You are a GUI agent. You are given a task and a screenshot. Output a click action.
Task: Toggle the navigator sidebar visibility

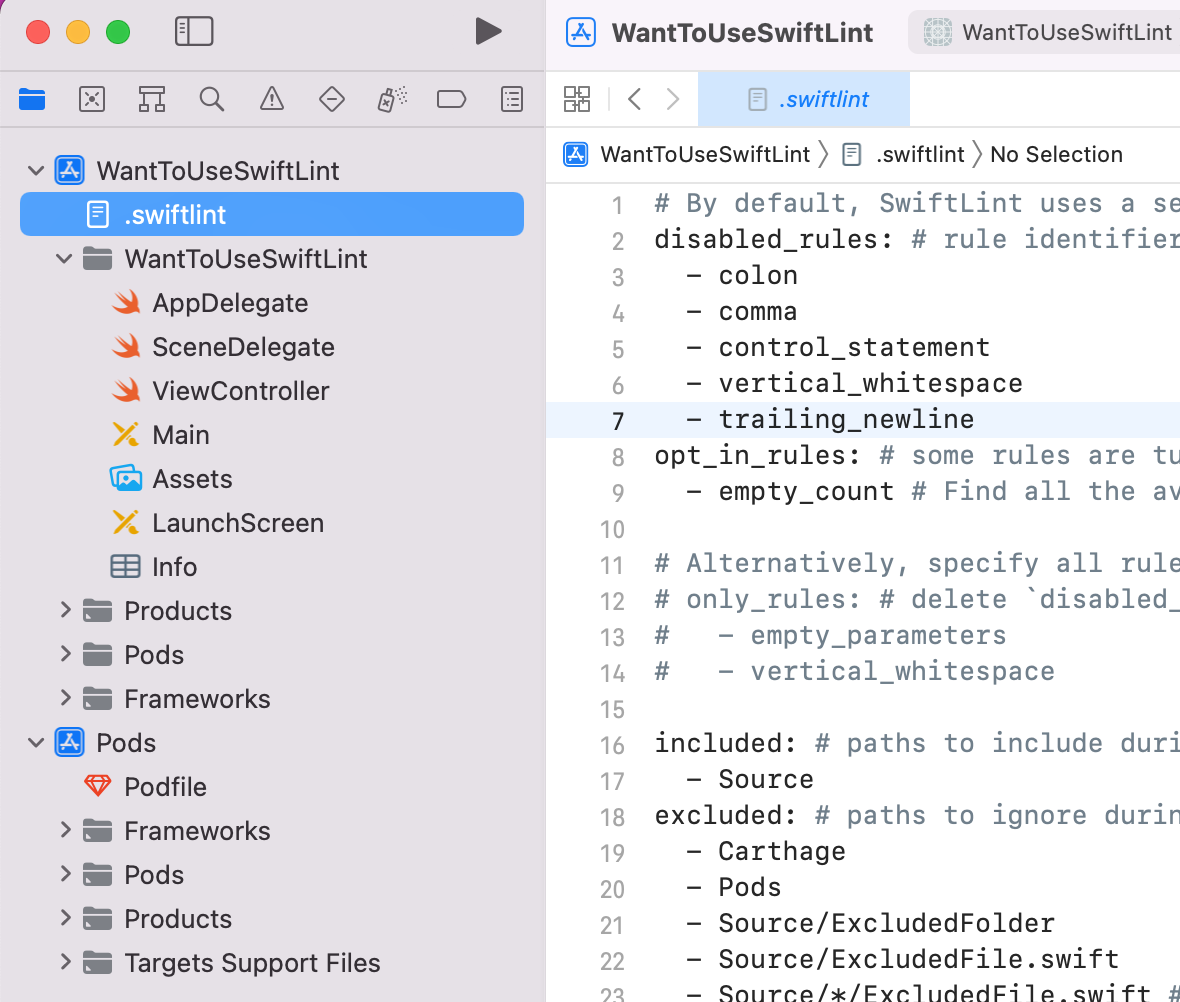pyautogui.click(x=194, y=32)
